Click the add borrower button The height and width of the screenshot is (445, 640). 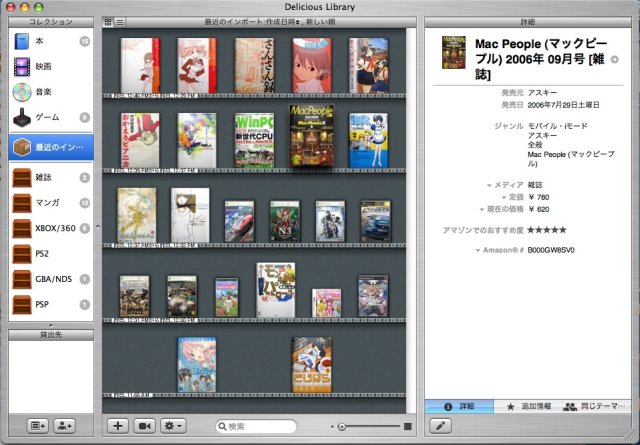point(64,426)
